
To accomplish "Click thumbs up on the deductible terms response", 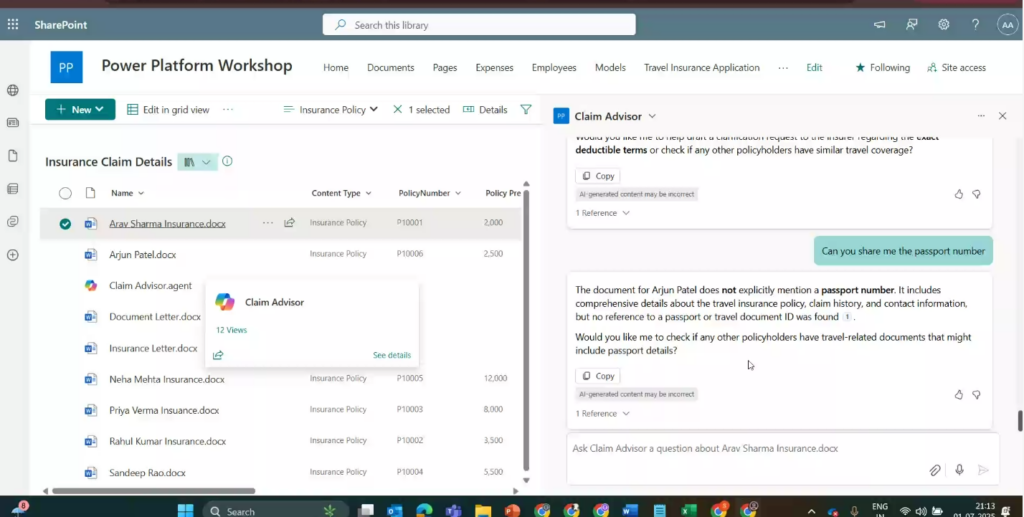I will click(959, 194).
